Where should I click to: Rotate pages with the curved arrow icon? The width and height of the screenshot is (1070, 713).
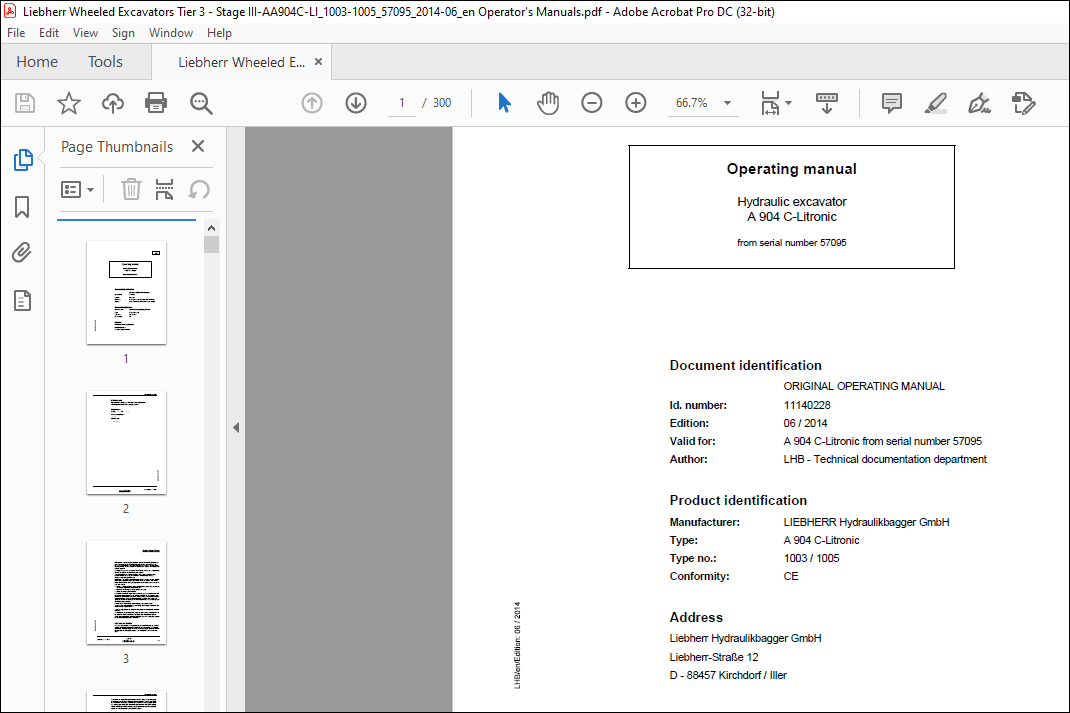(199, 189)
